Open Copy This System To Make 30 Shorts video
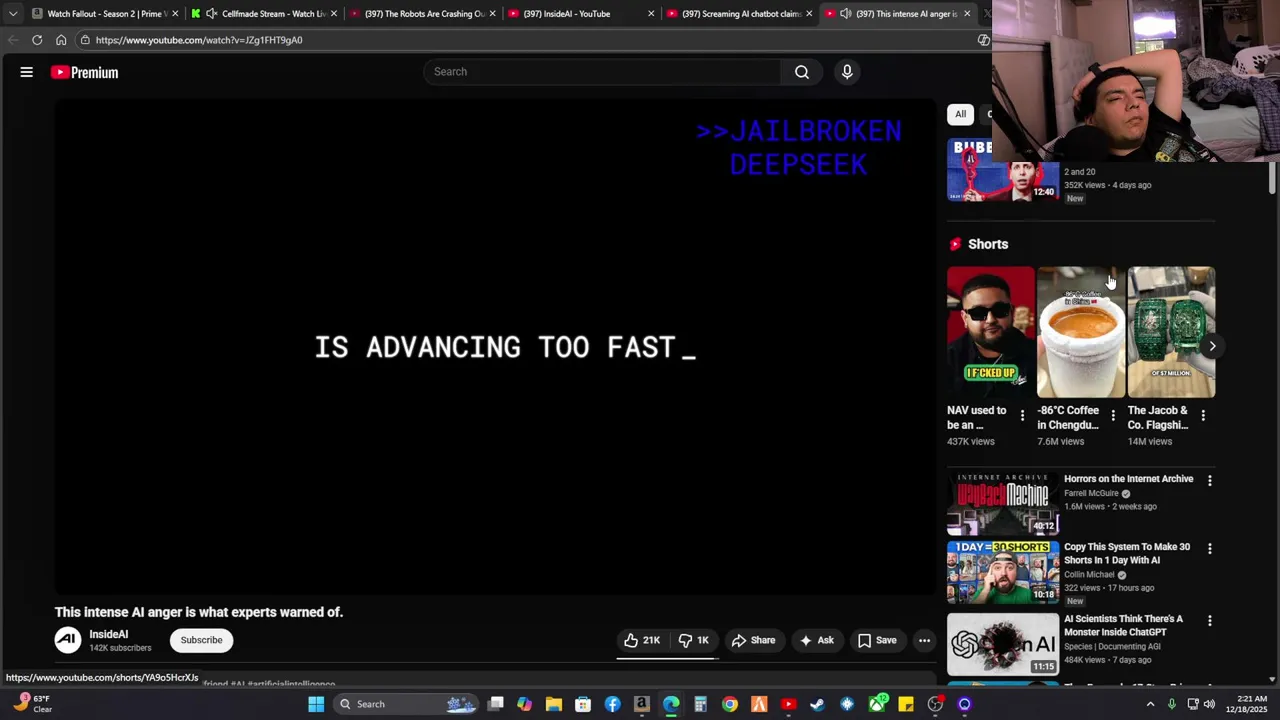1280x720 pixels. tap(1003, 573)
